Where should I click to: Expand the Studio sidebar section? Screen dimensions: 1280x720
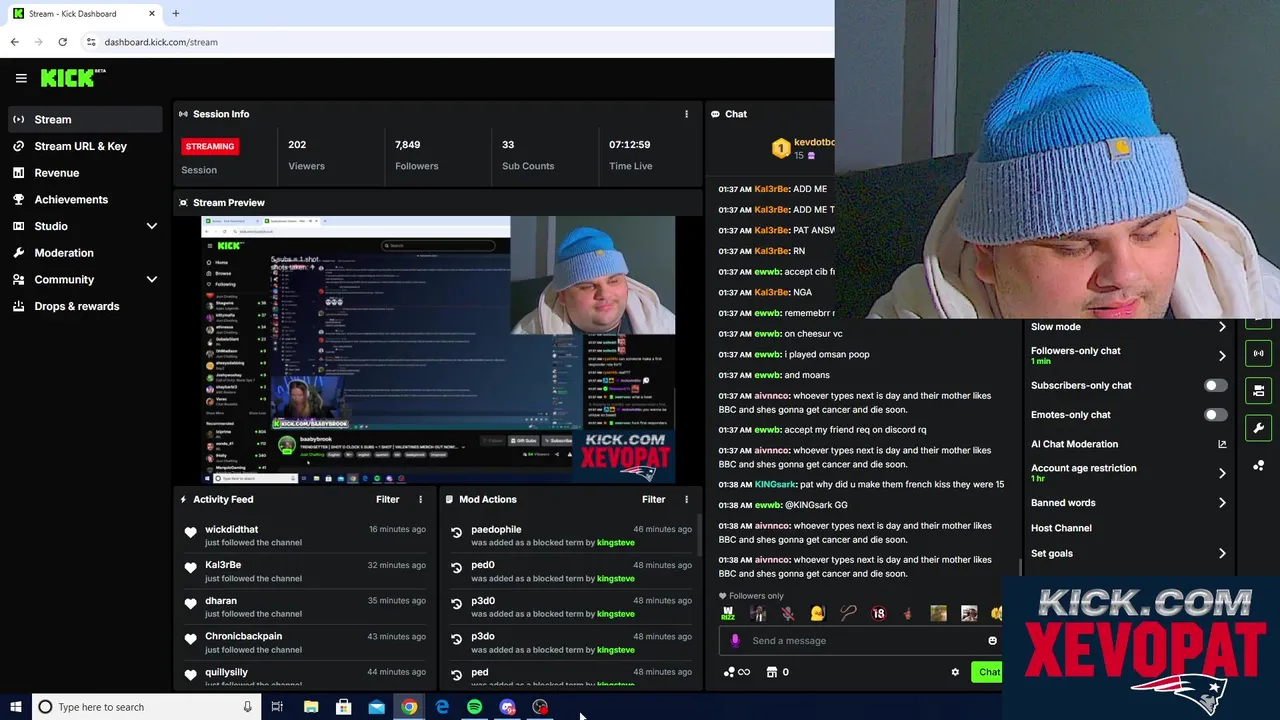[x=152, y=226]
